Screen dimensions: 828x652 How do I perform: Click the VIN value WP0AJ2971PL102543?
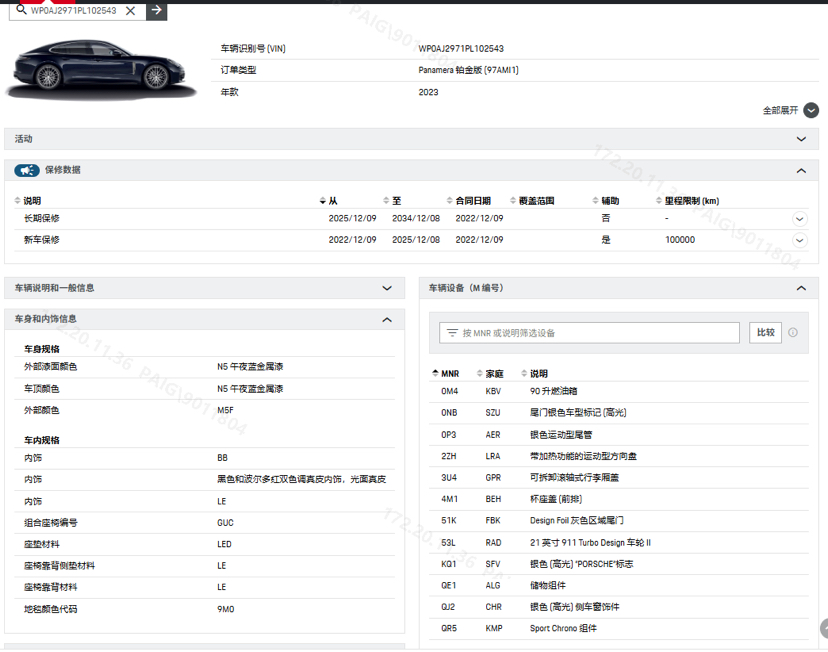(461, 49)
